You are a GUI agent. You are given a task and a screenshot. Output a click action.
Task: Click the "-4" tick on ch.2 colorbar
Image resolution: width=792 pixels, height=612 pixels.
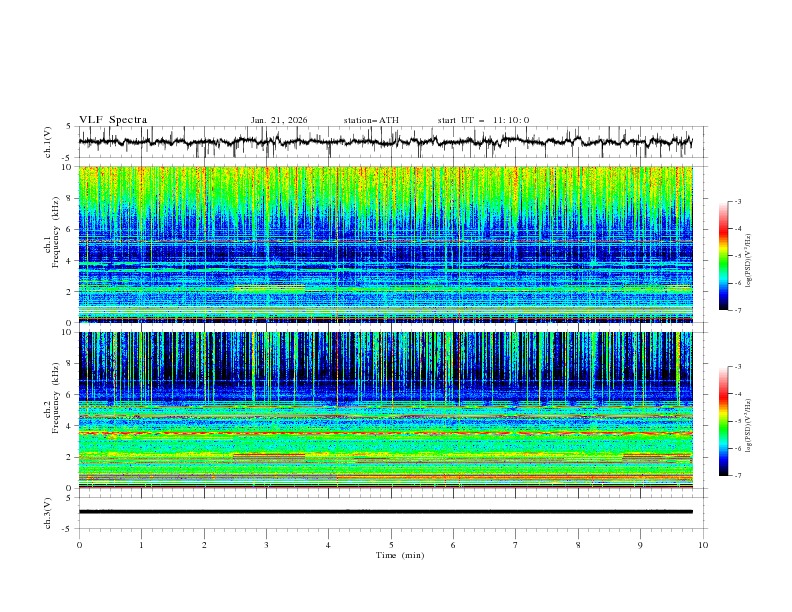pyautogui.click(x=737, y=394)
